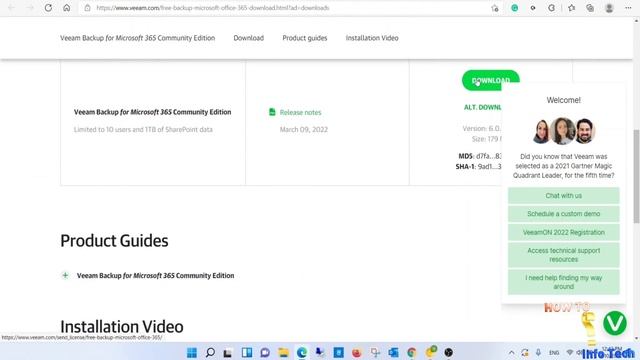640x360 pixels.
Task: Click ENG language indicator in tray
Action: tap(554, 353)
